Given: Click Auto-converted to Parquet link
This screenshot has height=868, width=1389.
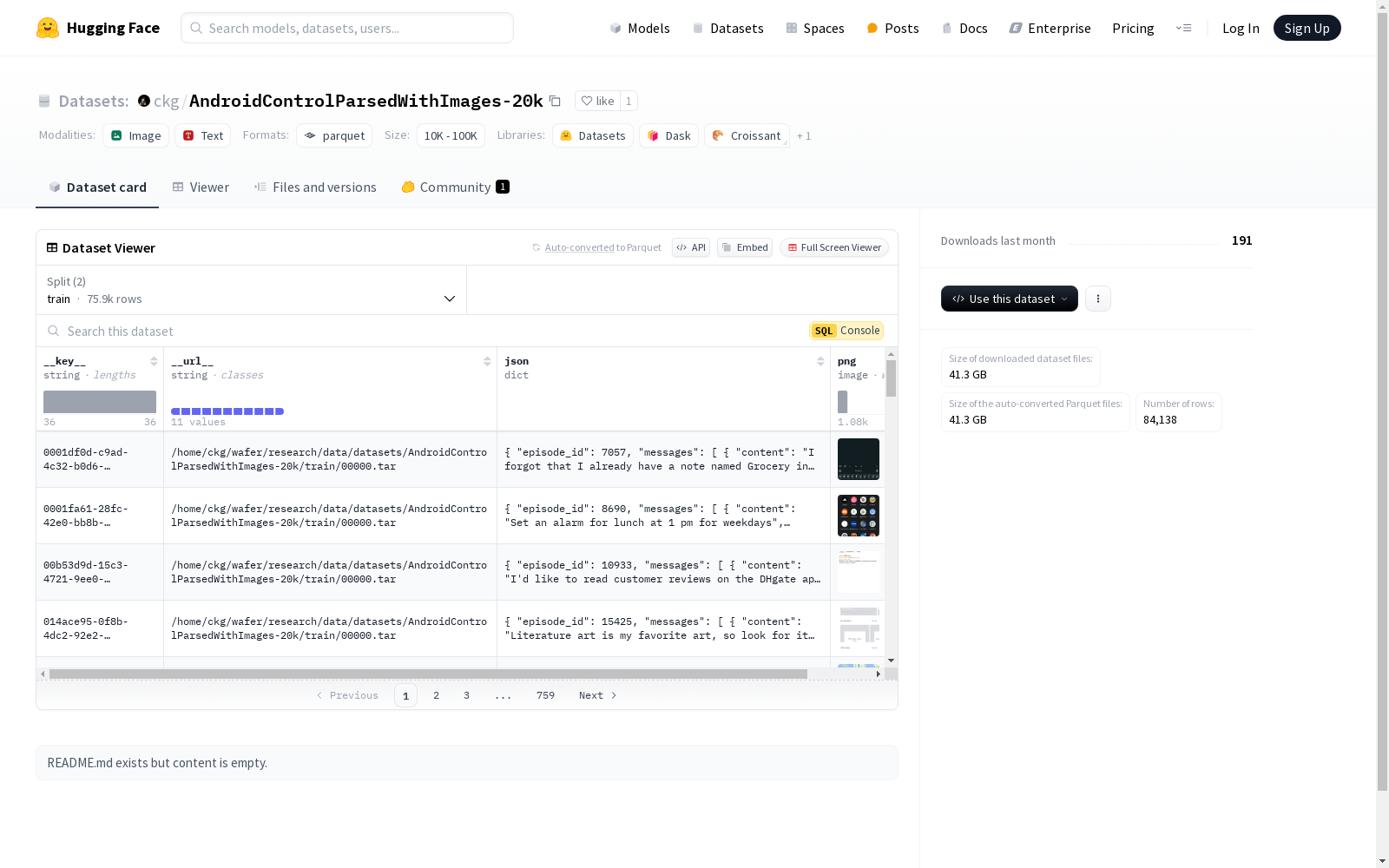Looking at the screenshot, I should (602, 247).
